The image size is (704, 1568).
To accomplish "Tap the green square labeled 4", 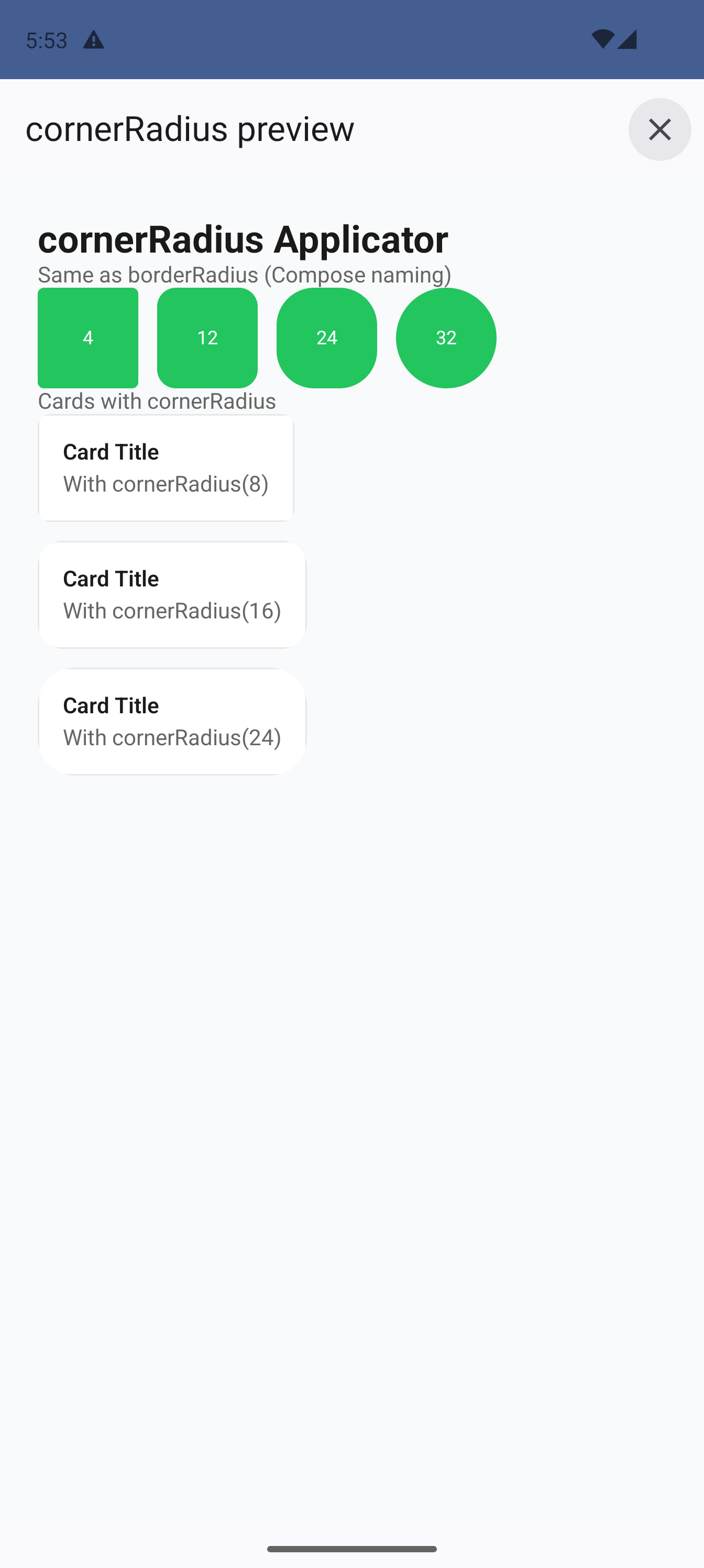I will 87,338.
